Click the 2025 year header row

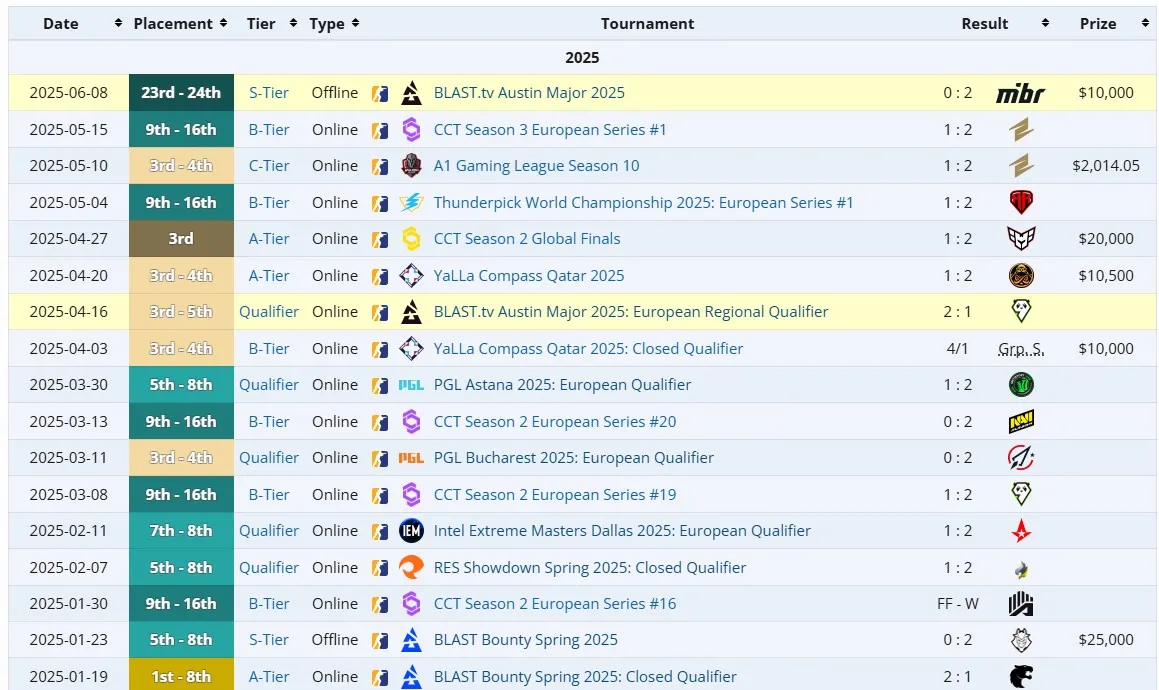582,58
